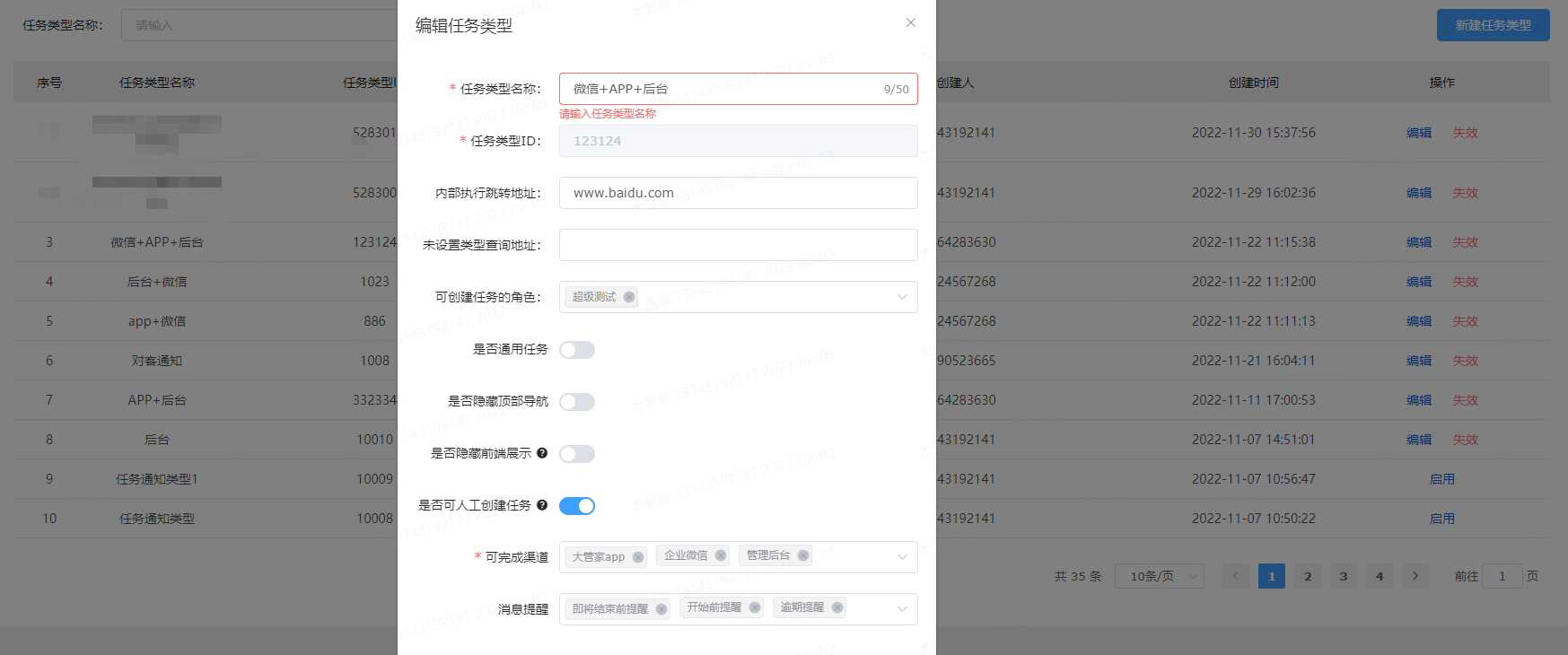
Task: Click table cell 对客通知
Action: (157, 361)
